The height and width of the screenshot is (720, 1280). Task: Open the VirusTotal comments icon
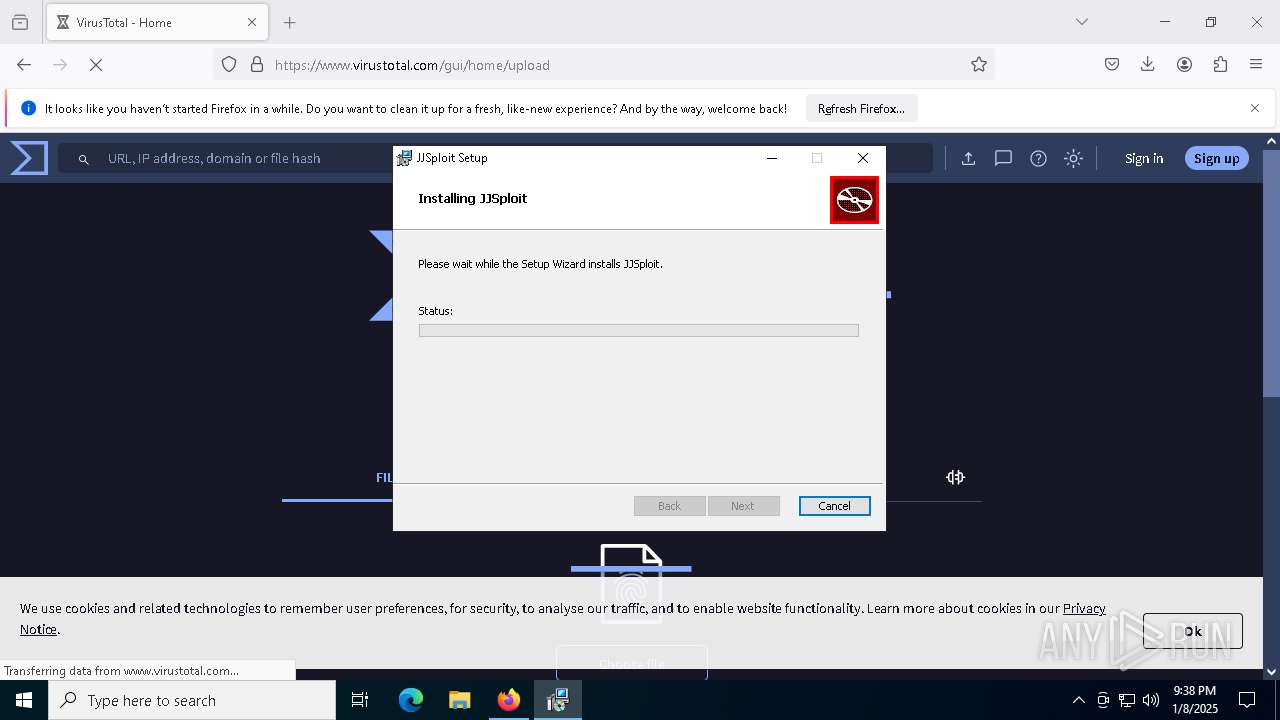(x=1003, y=158)
